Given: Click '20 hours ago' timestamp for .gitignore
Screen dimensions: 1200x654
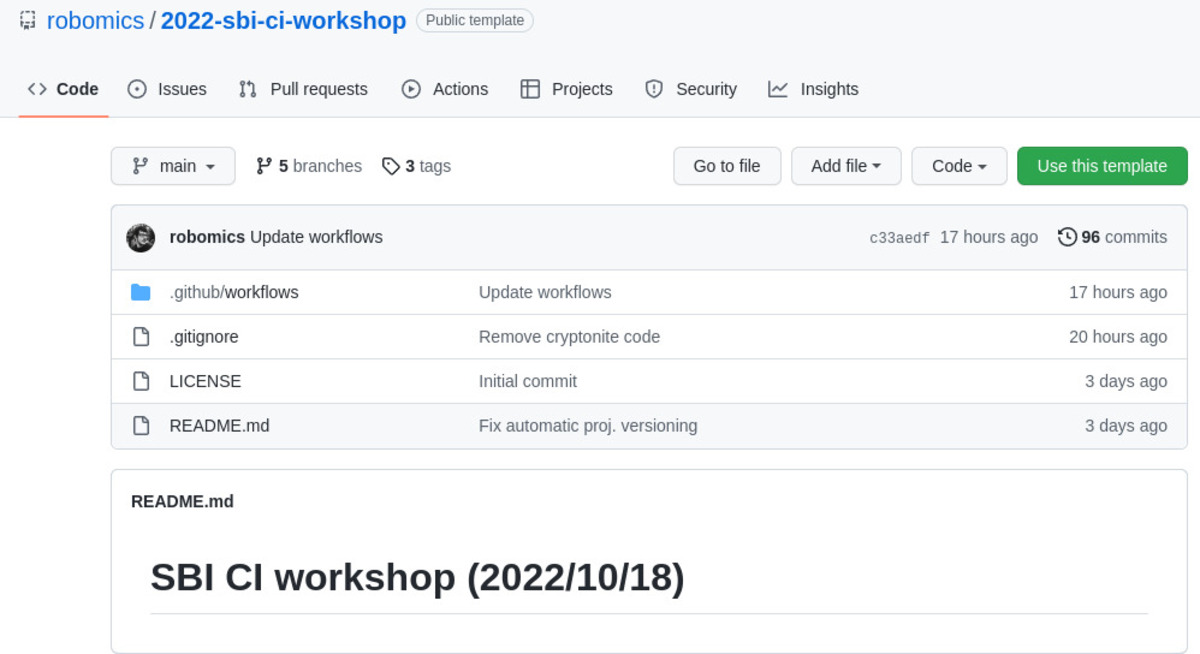Looking at the screenshot, I should [x=1118, y=337].
